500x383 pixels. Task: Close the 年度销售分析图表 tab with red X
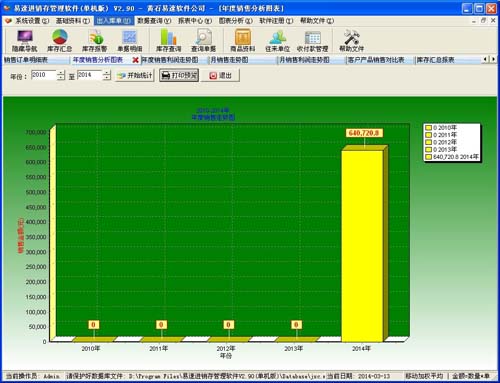135,60
